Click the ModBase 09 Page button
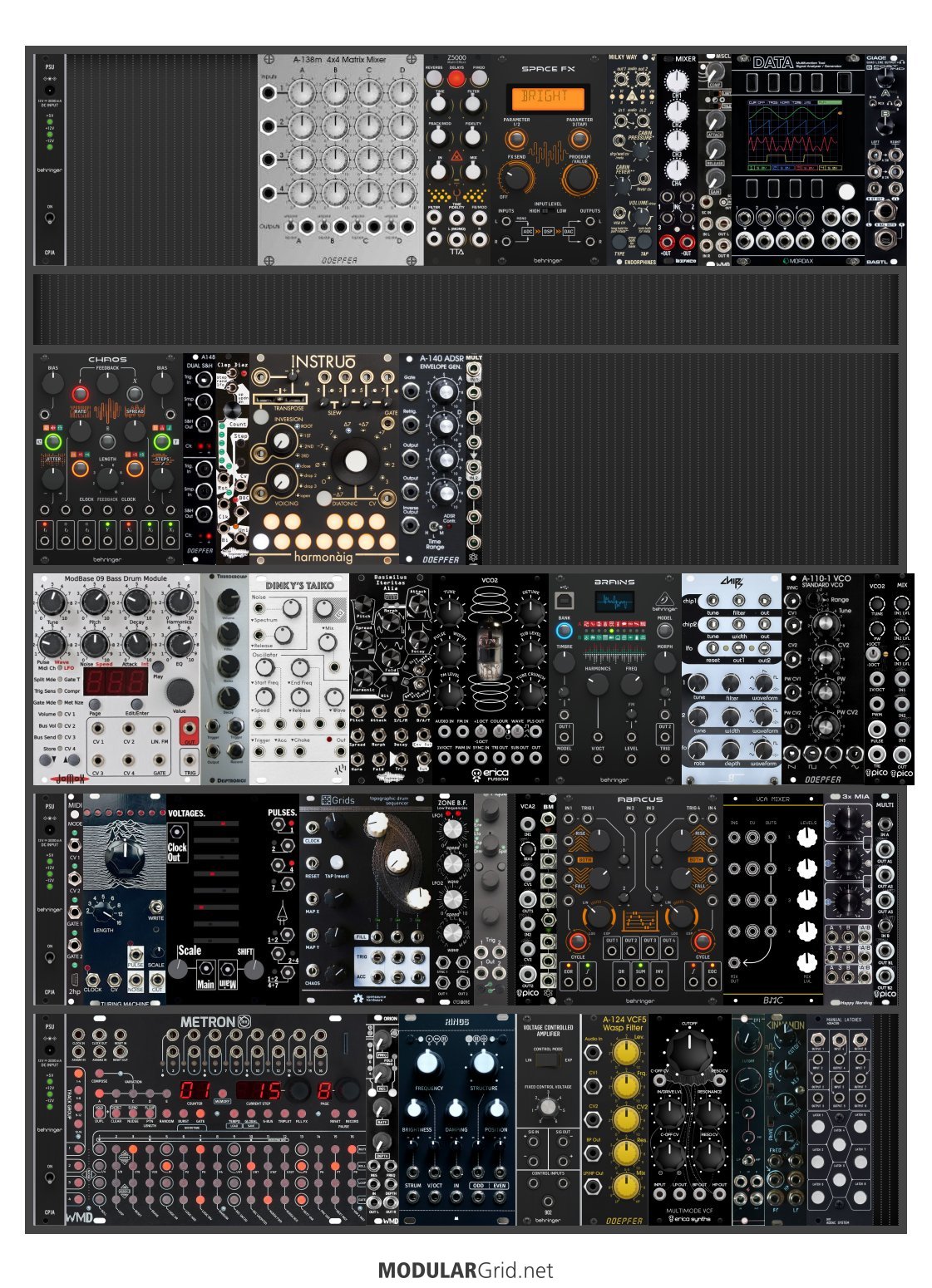Screen dimensions: 932x1288 click(96, 703)
